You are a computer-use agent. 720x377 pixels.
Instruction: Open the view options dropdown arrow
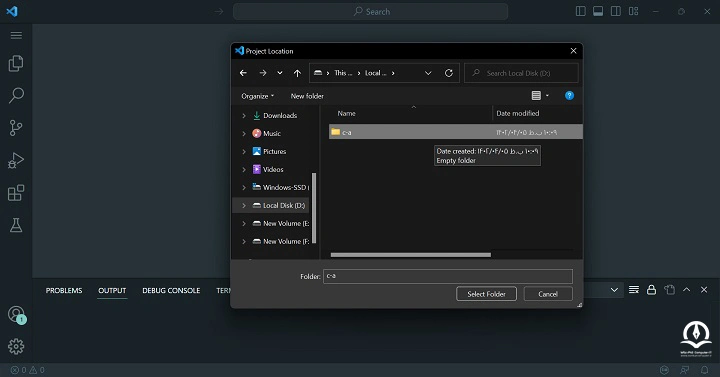coord(547,96)
